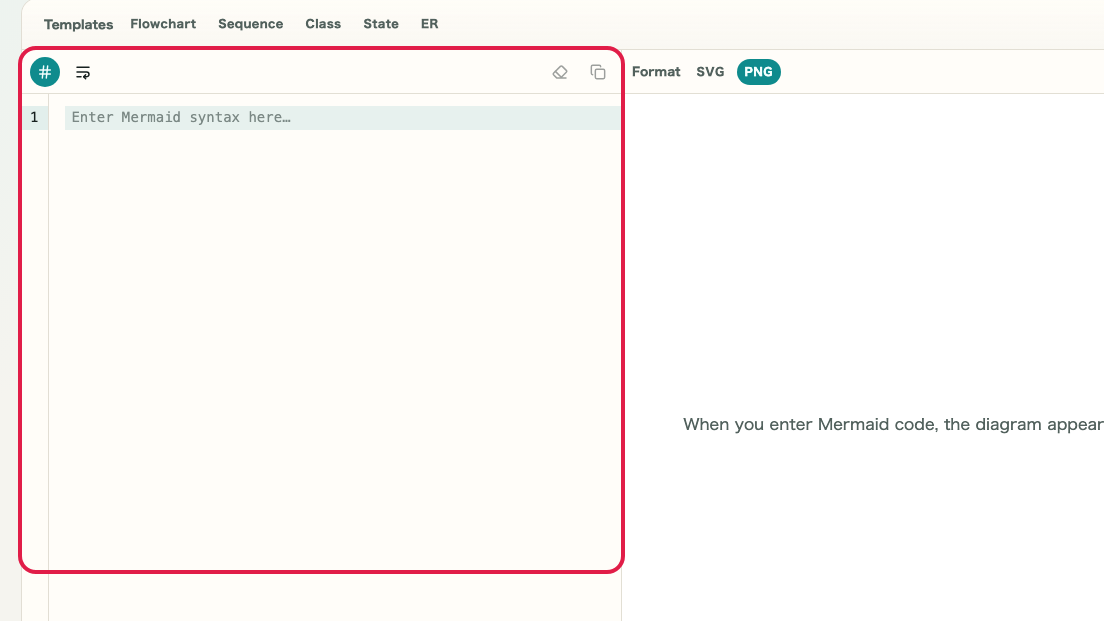
Task: Clear the editor with eraser icon
Action: coord(560,72)
